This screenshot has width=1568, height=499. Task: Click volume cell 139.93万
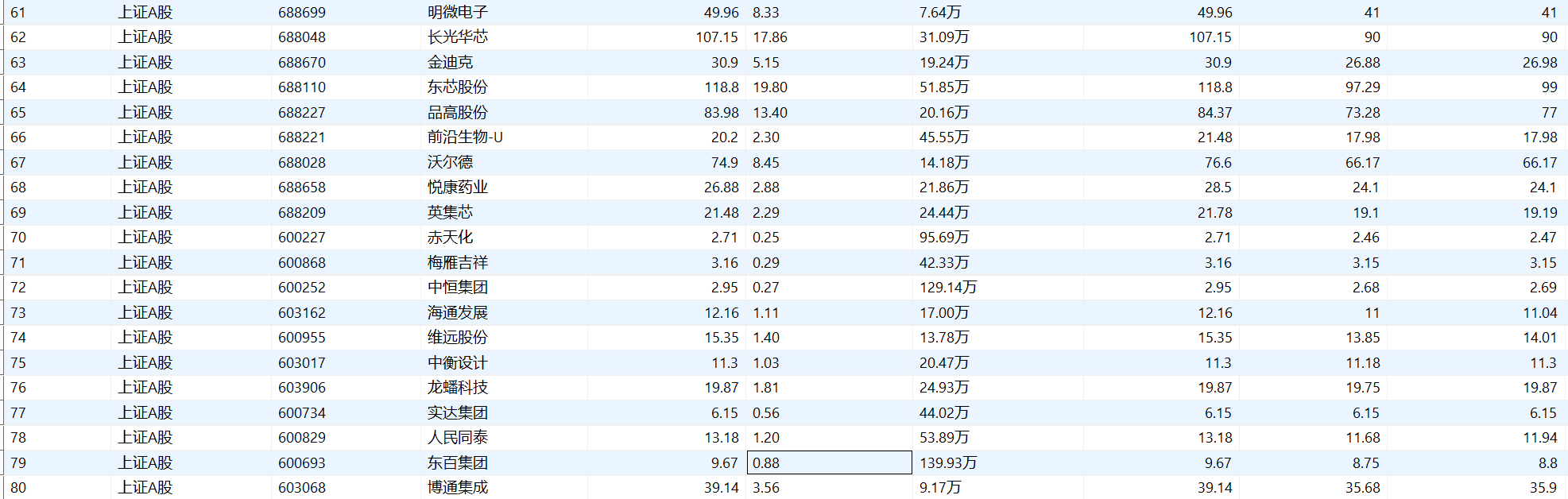coord(948,462)
